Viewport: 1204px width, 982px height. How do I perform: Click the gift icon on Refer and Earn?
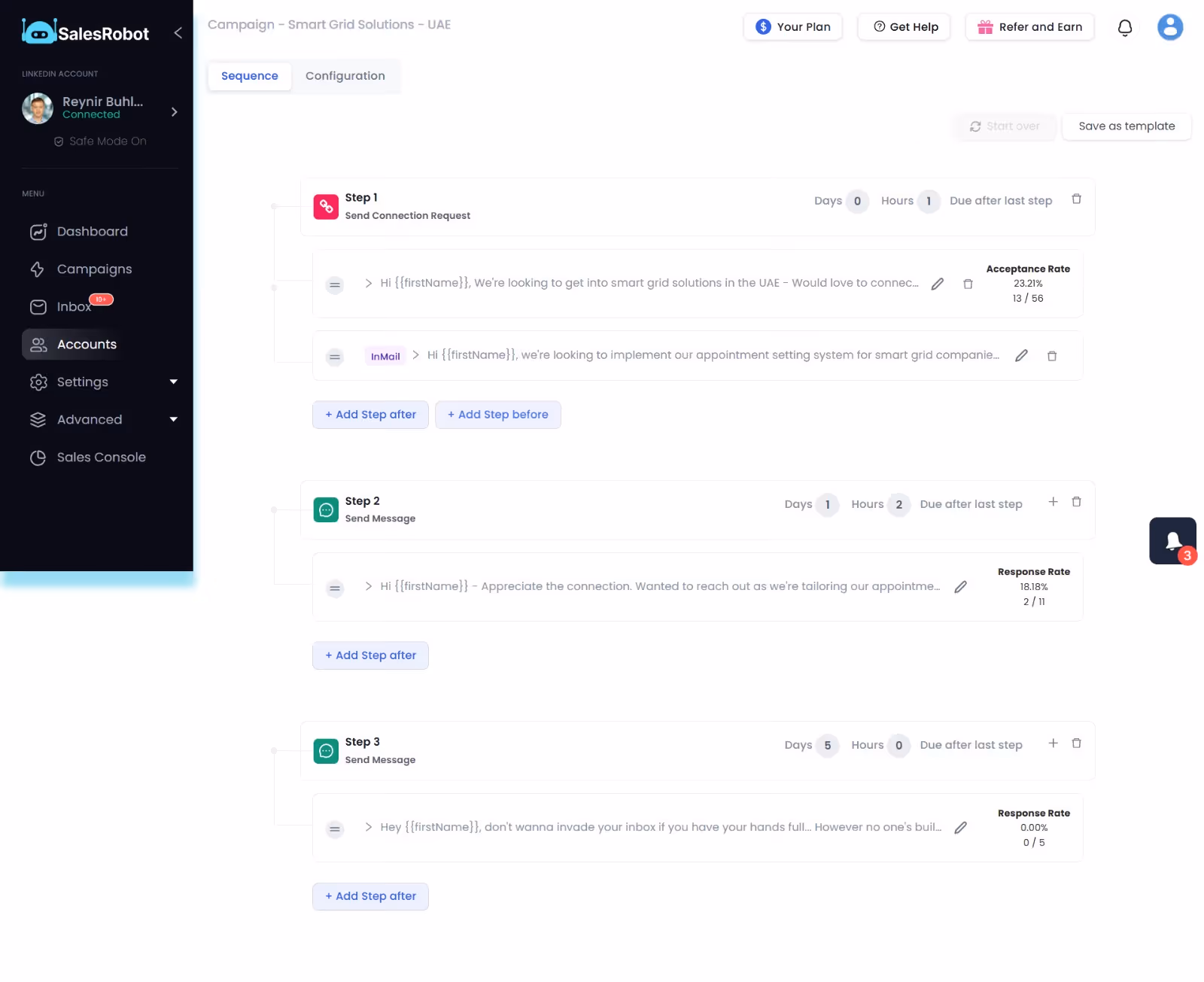[x=984, y=26]
